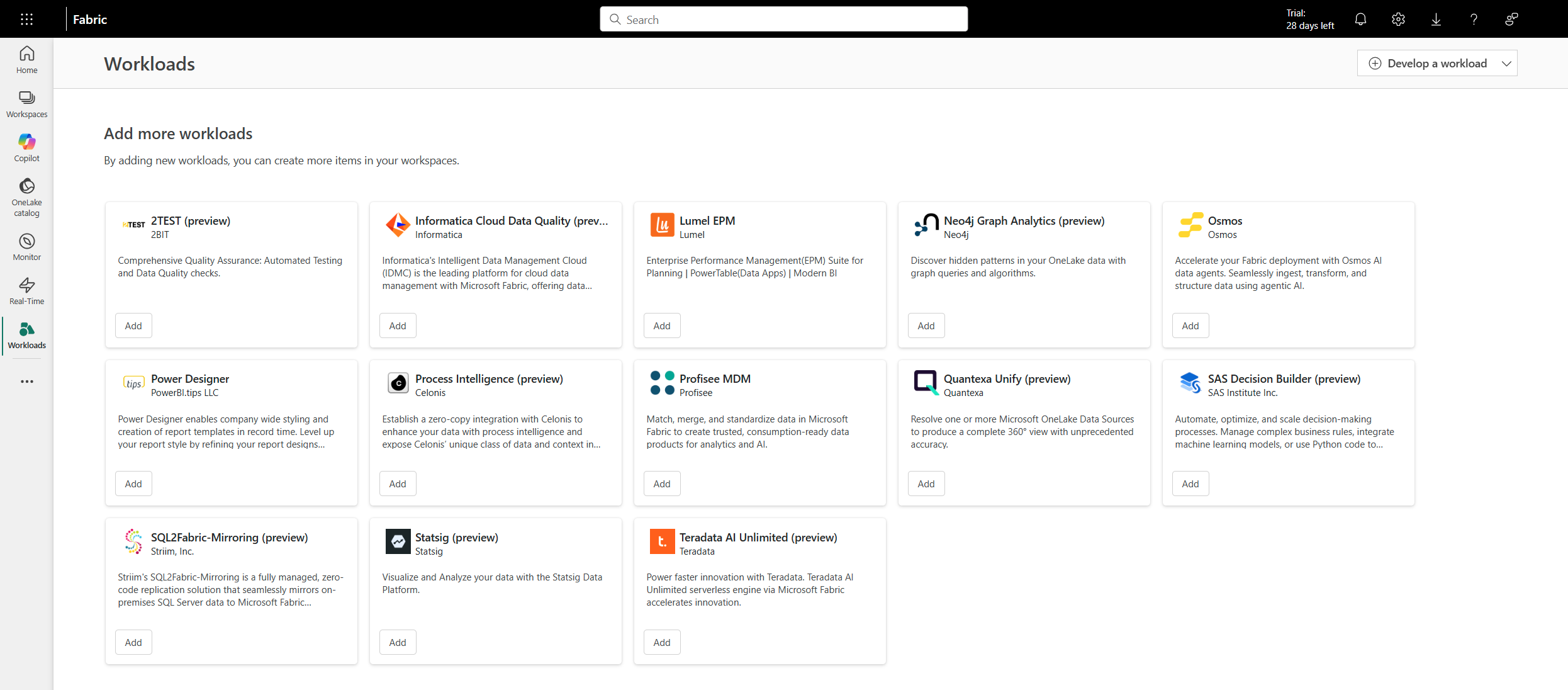The height and width of the screenshot is (690, 1568).
Task: Open Teradata AI Unlimited (preview) title
Action: point(758,538)
